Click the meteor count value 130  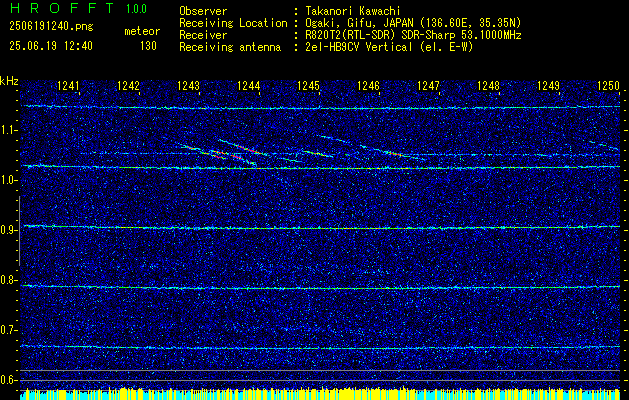148,46
